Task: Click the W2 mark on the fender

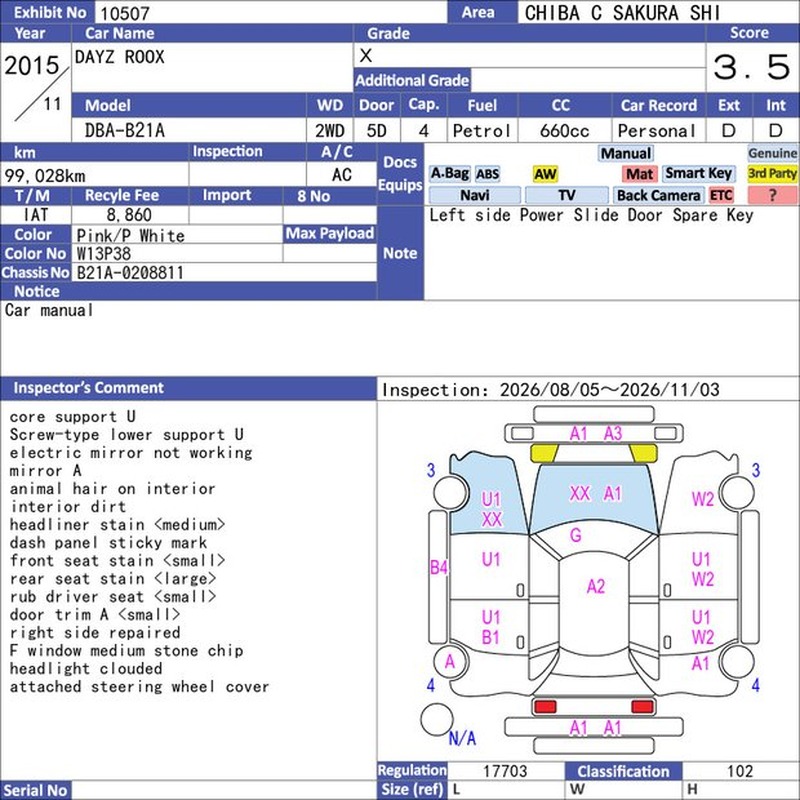Action: (x=702, y=499)
